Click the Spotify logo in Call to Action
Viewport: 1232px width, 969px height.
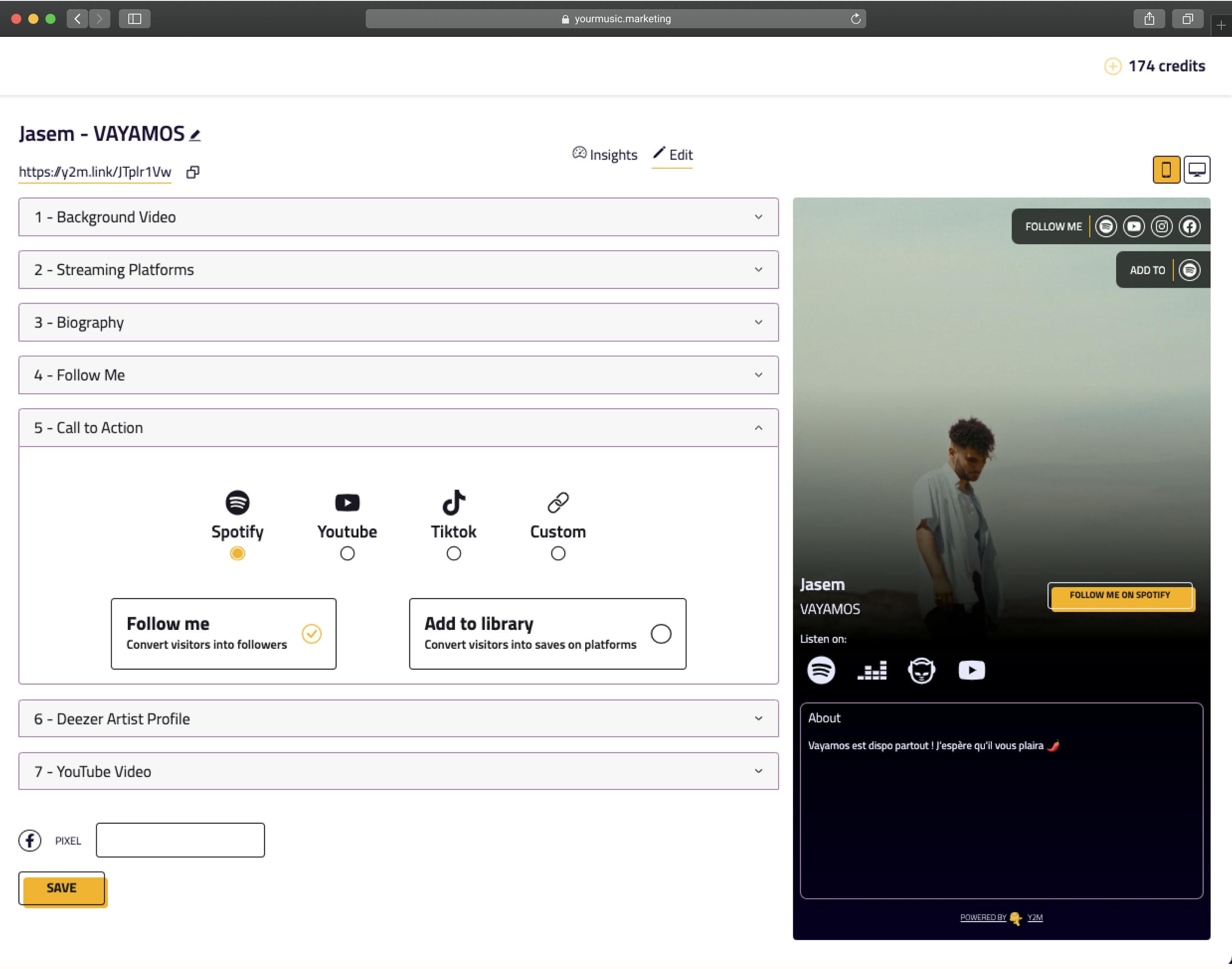(237, 502)
